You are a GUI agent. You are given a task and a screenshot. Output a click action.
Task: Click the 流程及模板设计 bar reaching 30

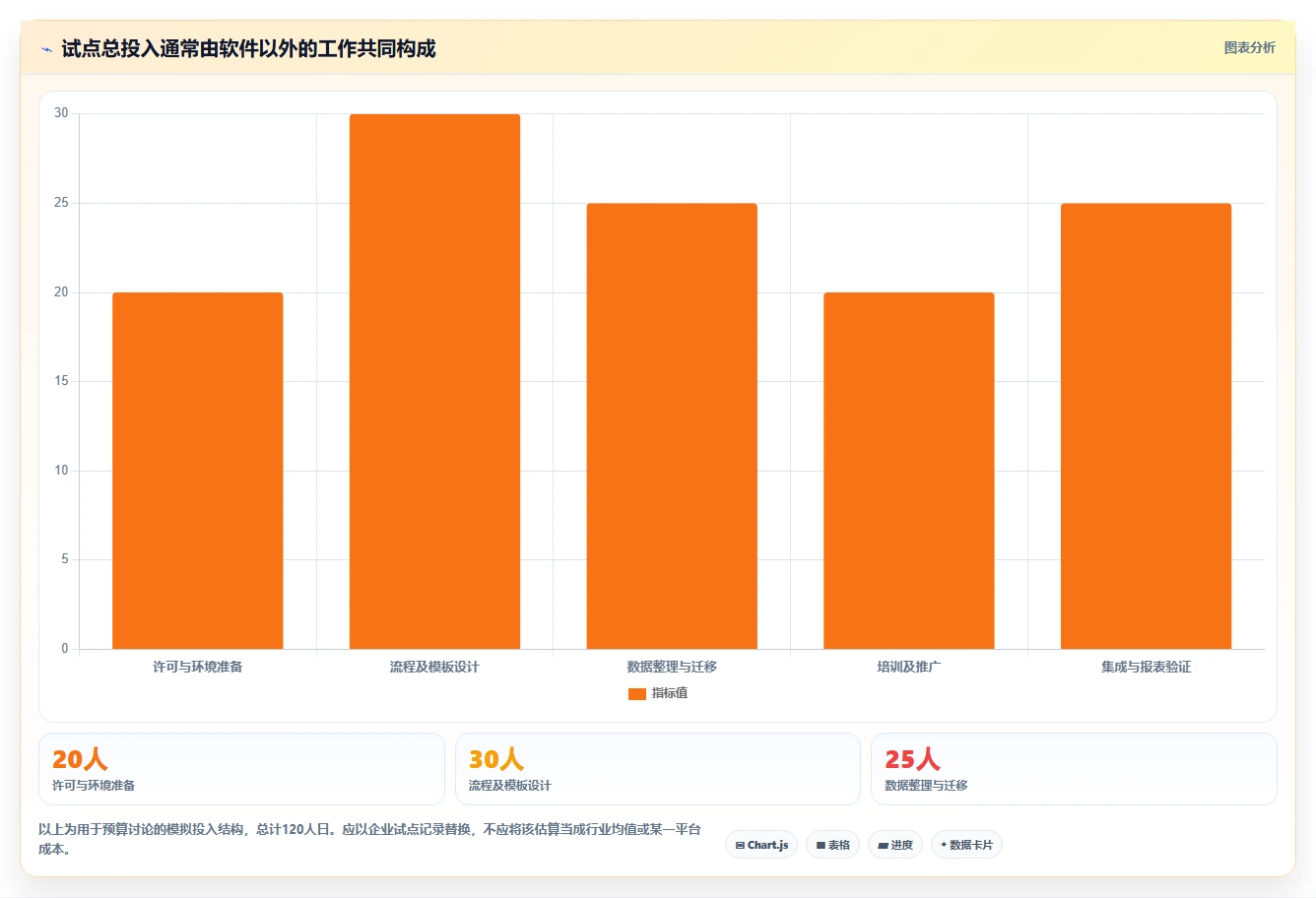pyautogui.click(x=434, y=381)
